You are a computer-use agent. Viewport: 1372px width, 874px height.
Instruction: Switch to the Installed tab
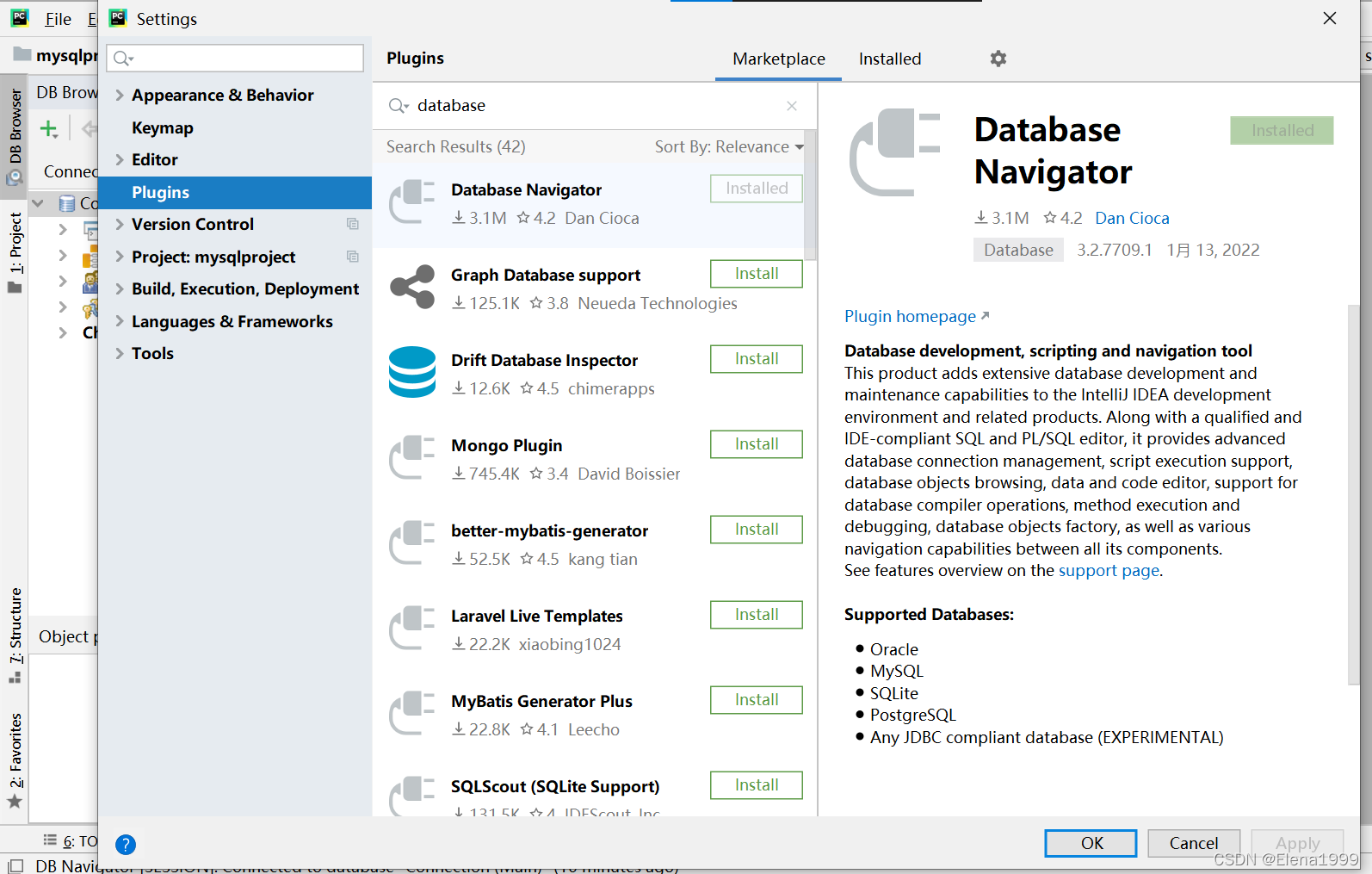point(890,59)
